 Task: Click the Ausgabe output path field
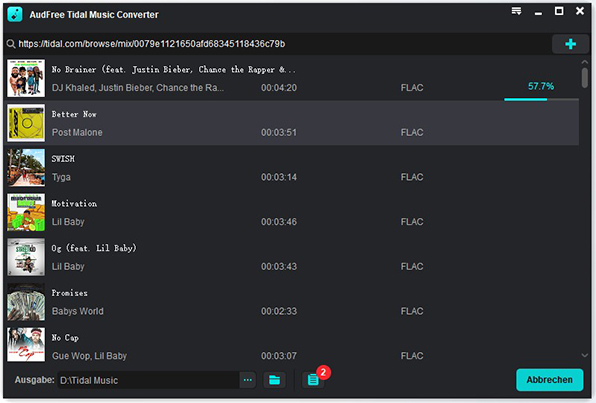(148, 380)
